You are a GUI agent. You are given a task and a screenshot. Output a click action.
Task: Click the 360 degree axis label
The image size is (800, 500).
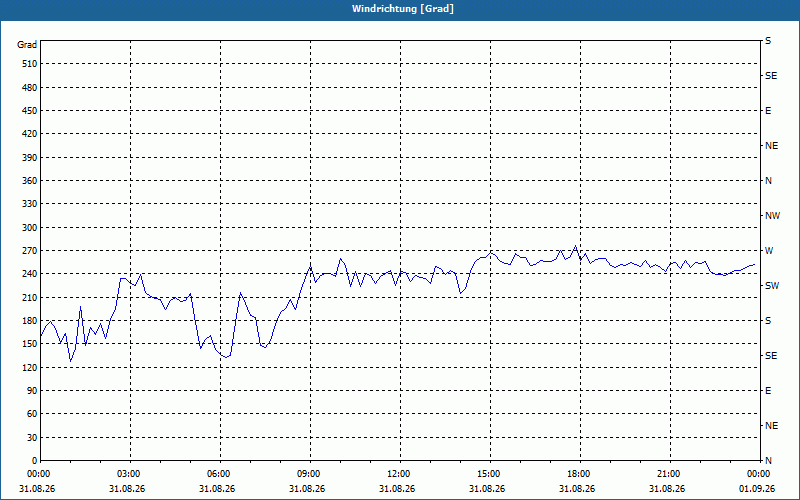point(29,181)
